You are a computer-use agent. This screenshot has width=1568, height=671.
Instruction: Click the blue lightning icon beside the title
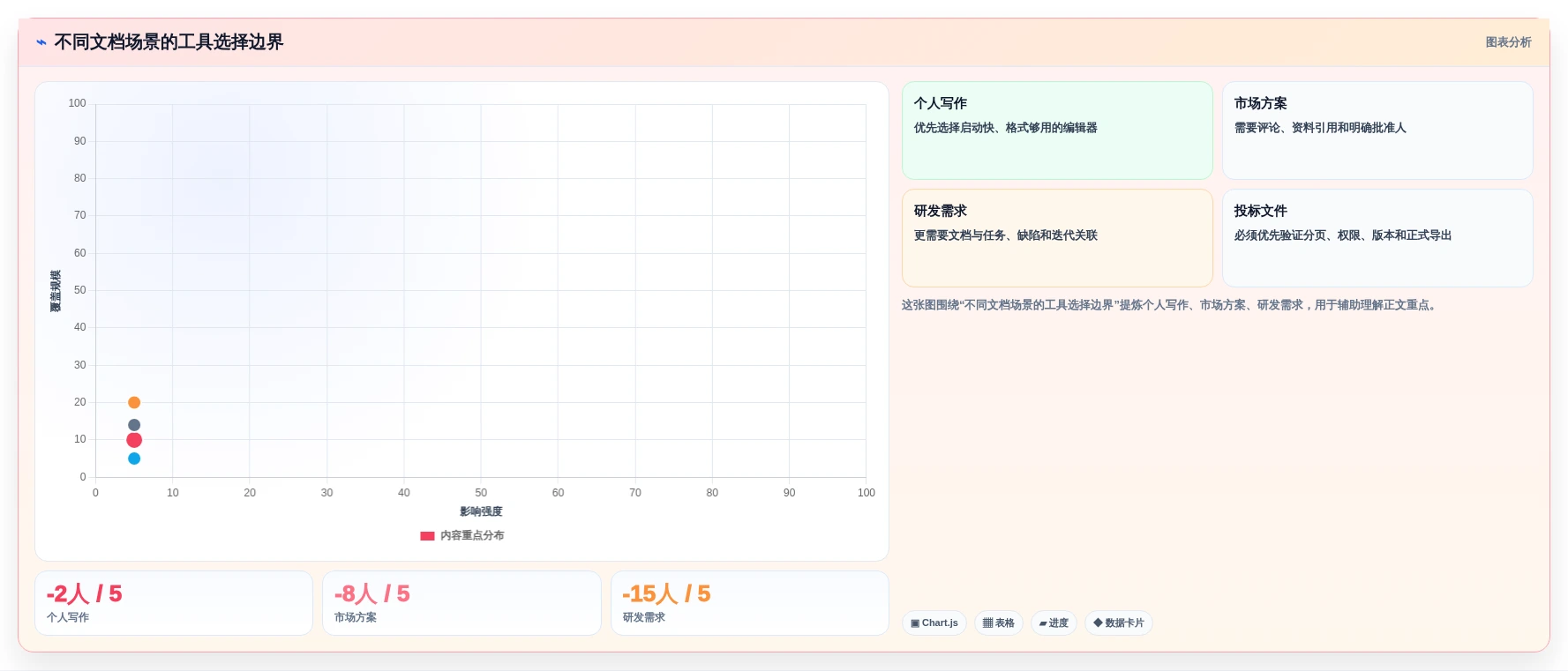coord(41,42)
